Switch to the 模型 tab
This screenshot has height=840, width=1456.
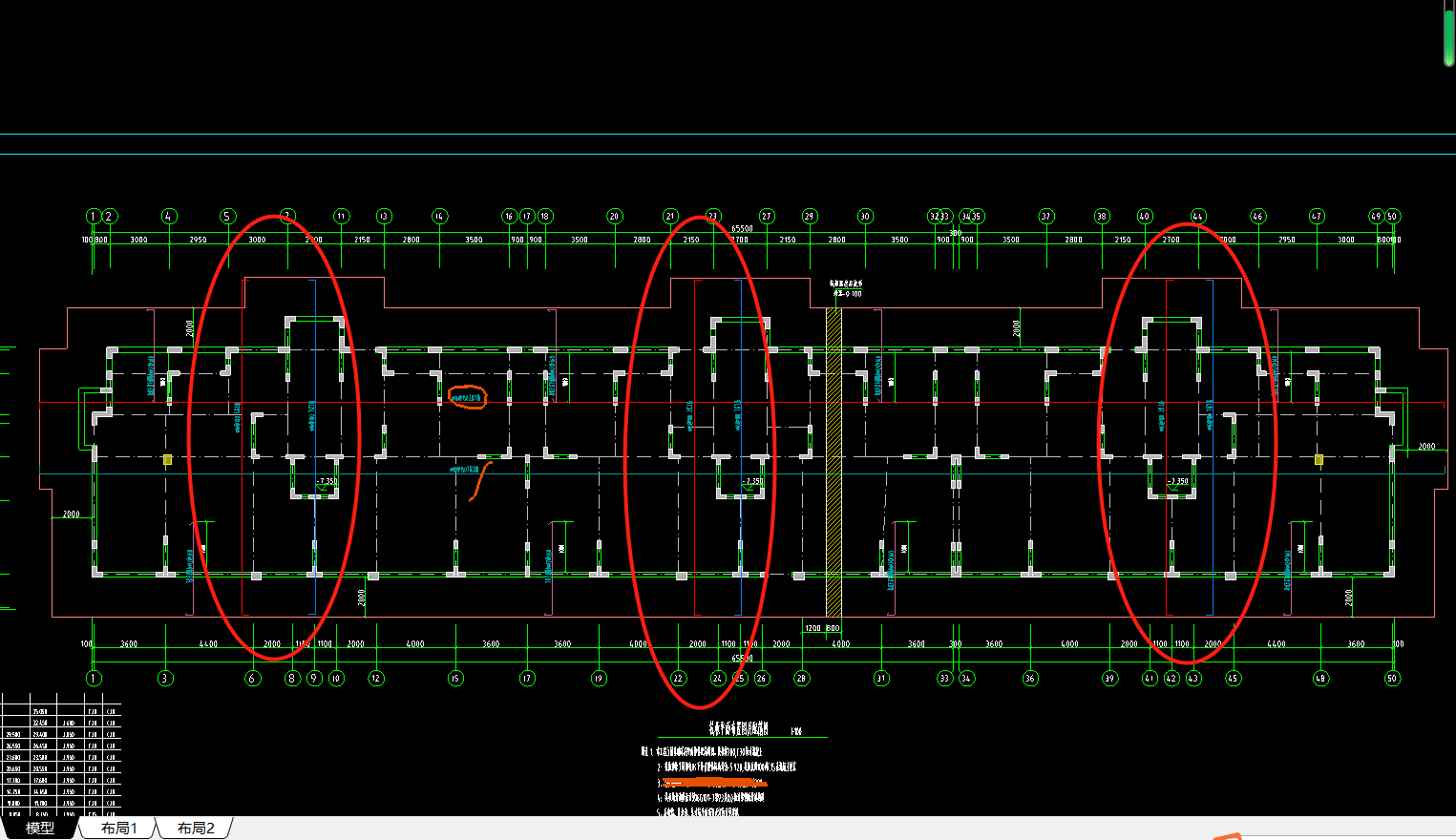point(40,829)
